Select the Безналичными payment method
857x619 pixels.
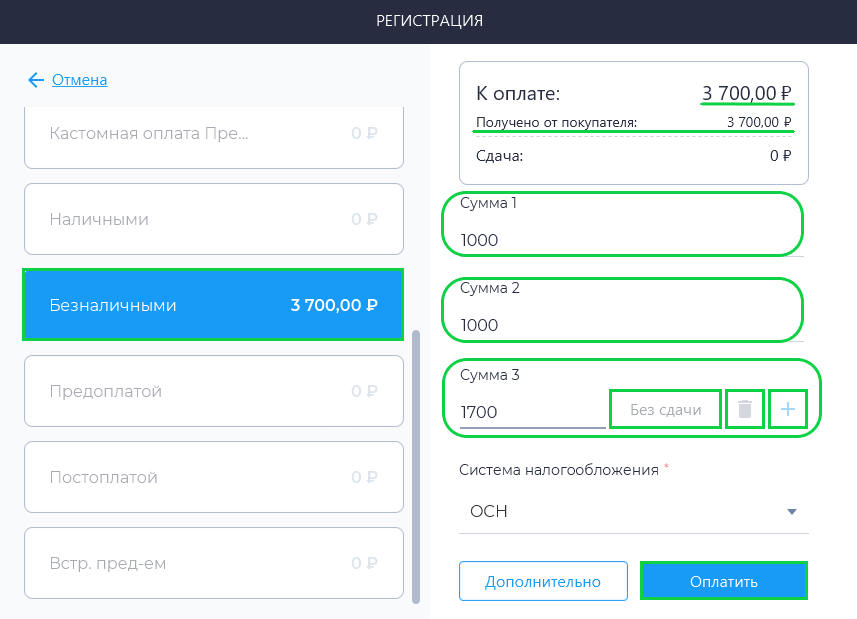point(213,304)
